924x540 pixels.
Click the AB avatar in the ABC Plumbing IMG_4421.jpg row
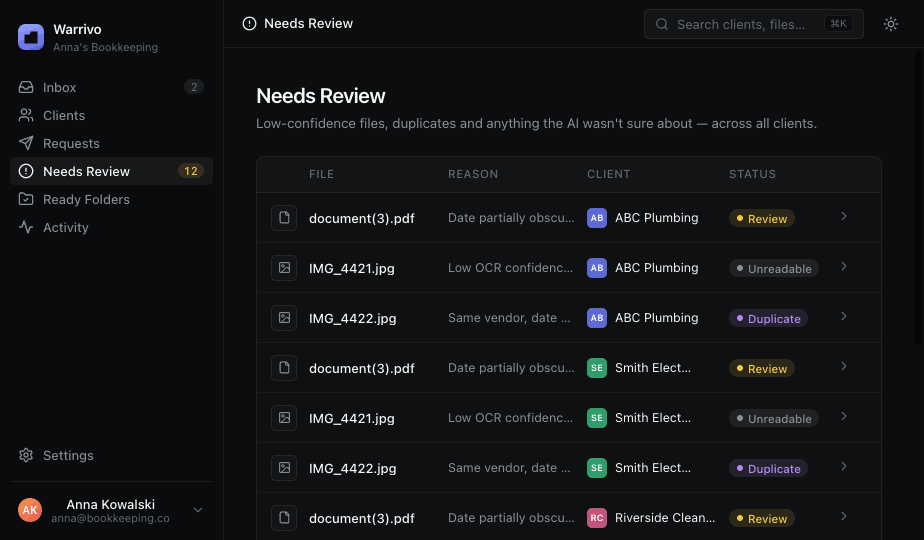597,268
